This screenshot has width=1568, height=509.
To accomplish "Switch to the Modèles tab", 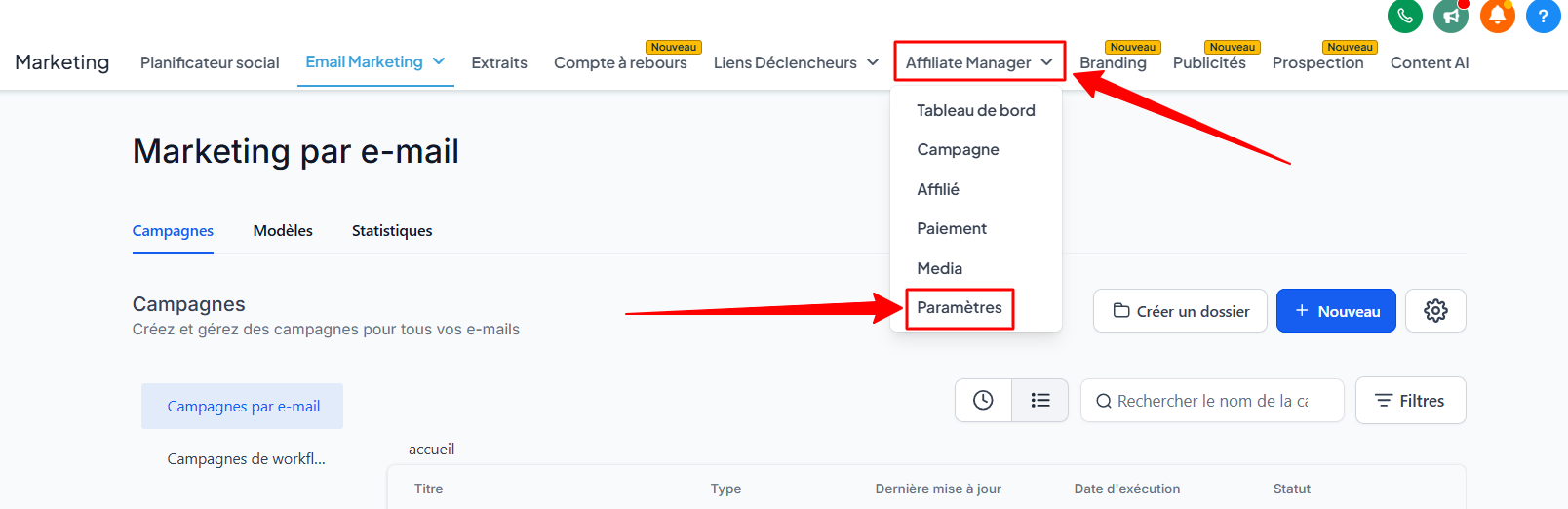I will click(x=283, y=231).
